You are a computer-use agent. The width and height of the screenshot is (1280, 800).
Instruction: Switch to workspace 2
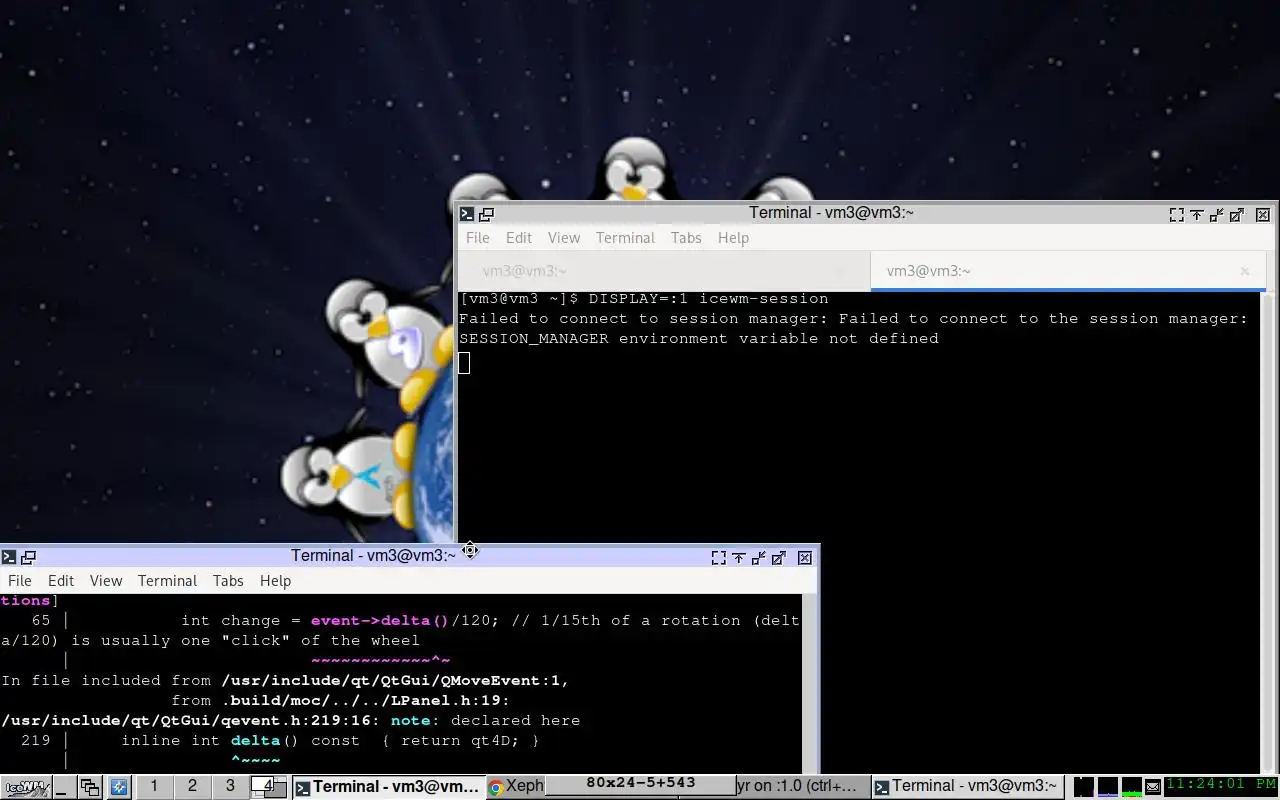pos(192,787)
